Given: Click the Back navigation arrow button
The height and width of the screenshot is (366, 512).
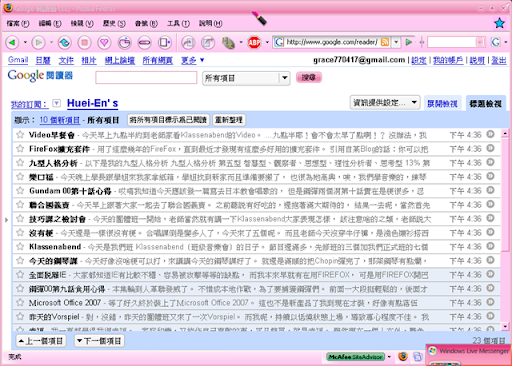Looking at the screenshot, I should pyautogui.click(x=12, y=43).
